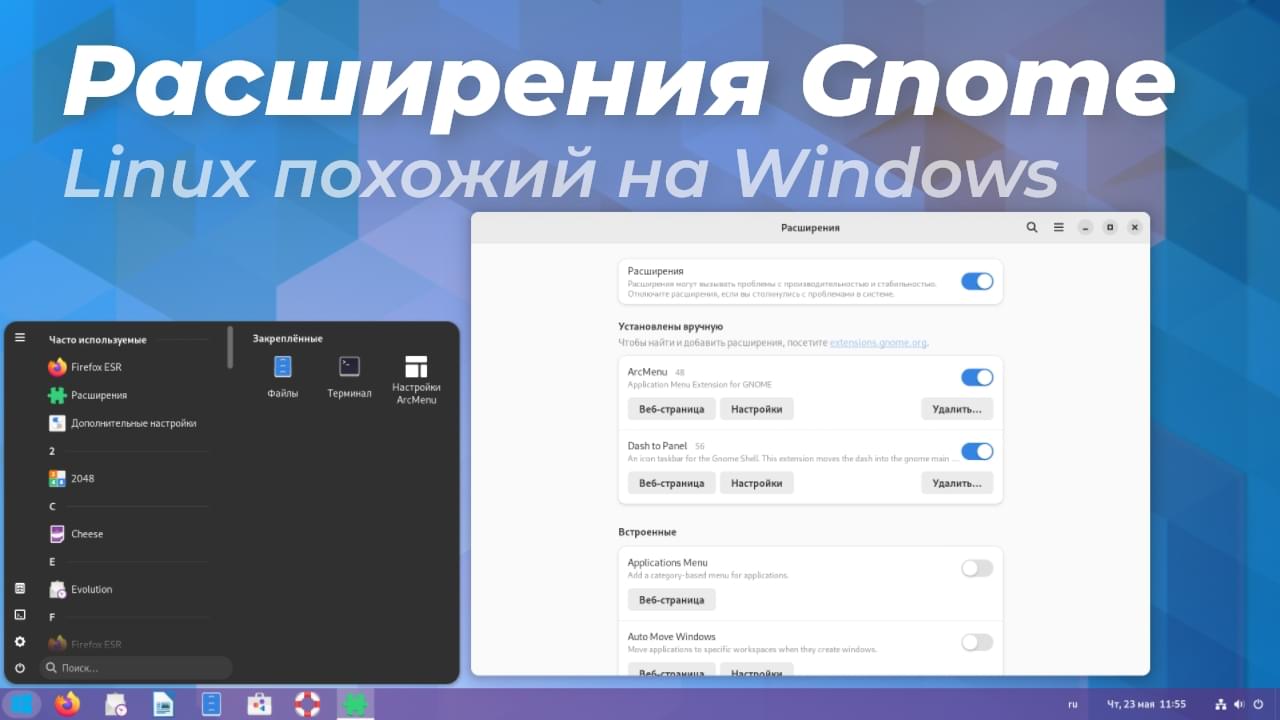Viewport: 1280px width, 720px height.
Task: Disable the Dash to Panel switch
Action: pos(977,451)
